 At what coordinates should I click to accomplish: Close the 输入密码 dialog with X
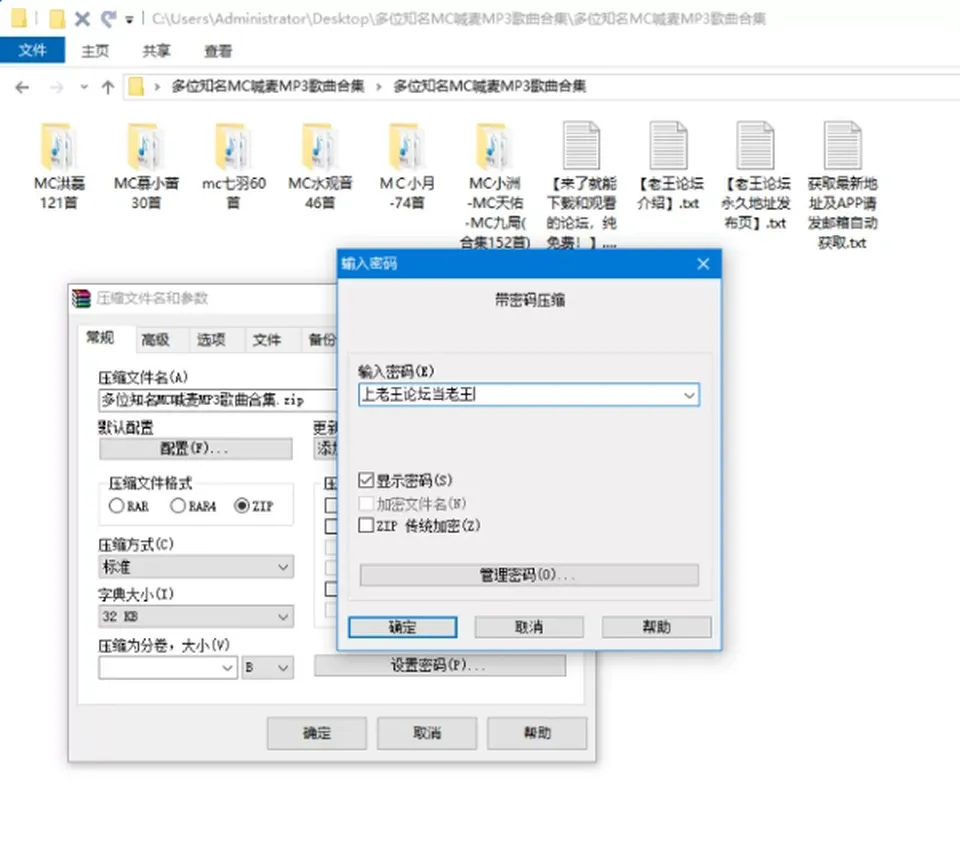(x=703, y=264)
